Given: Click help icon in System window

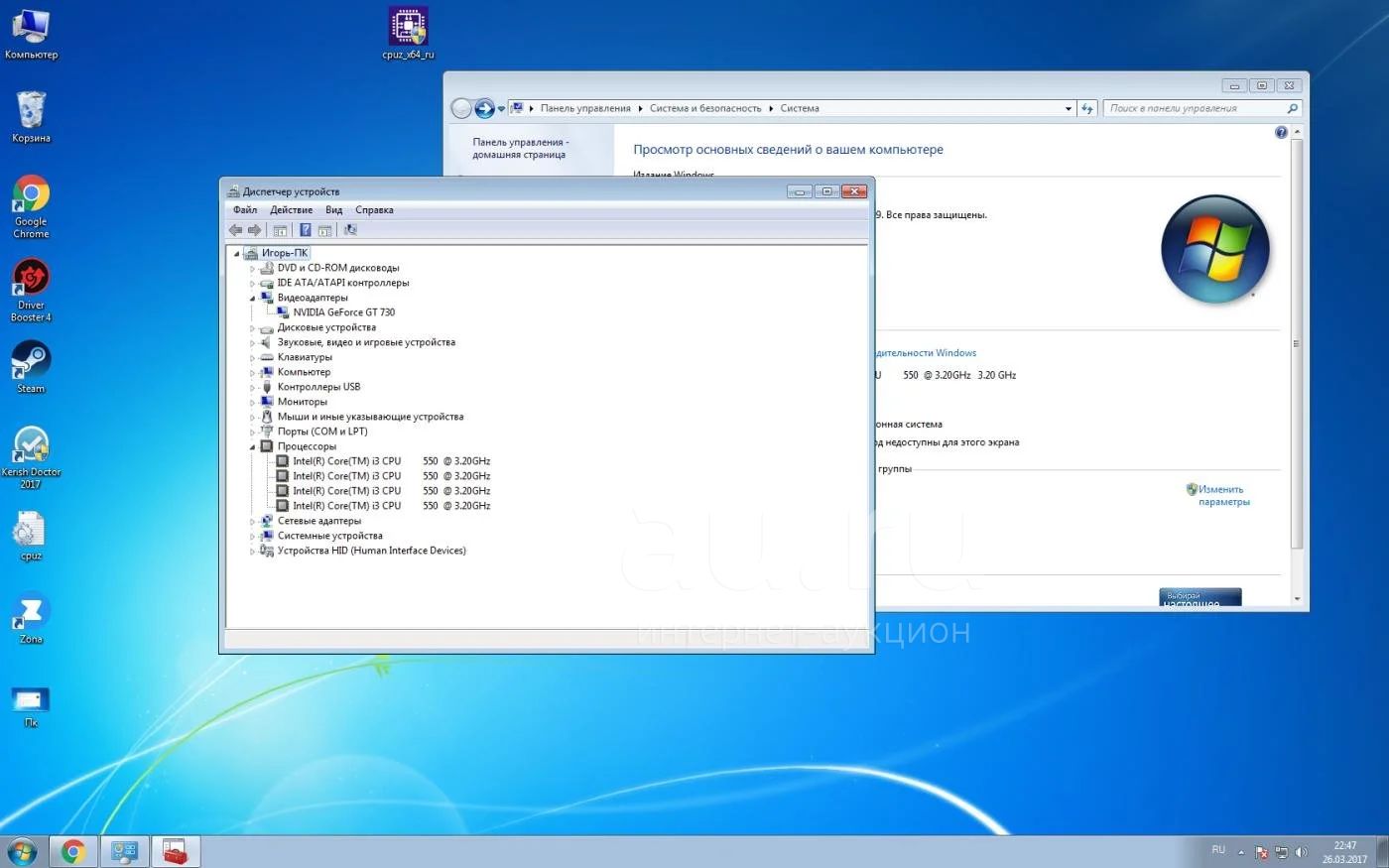Looking at the screenshot, I should click(1281, 132).
